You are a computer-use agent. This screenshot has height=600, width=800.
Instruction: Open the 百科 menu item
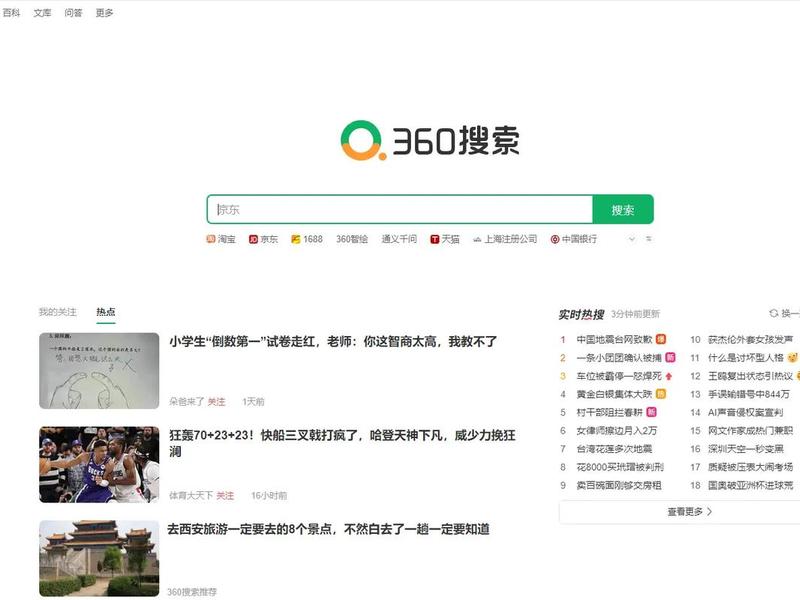click(11, 13)
